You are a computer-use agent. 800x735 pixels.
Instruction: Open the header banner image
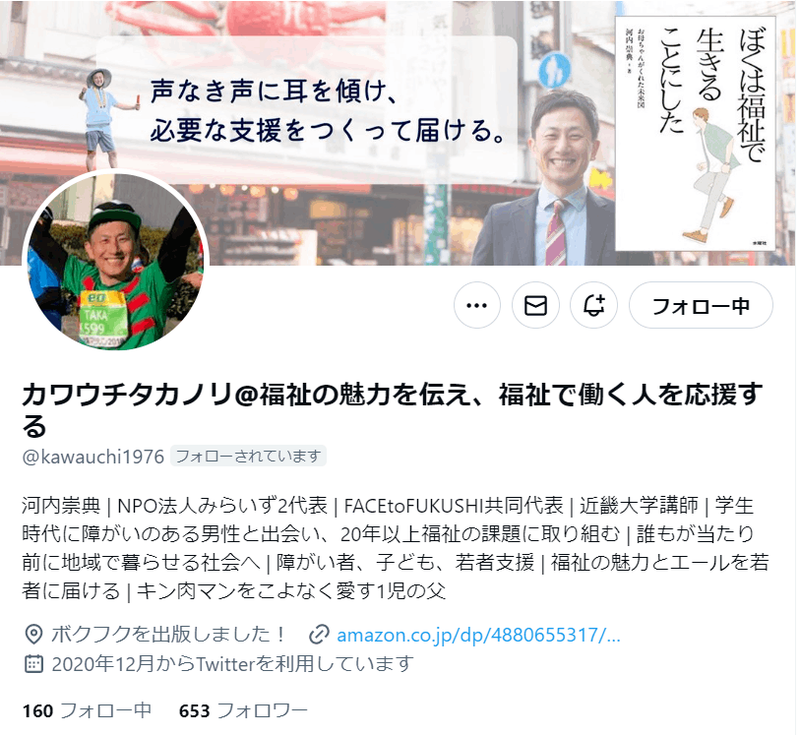click(x=398, y=133)
